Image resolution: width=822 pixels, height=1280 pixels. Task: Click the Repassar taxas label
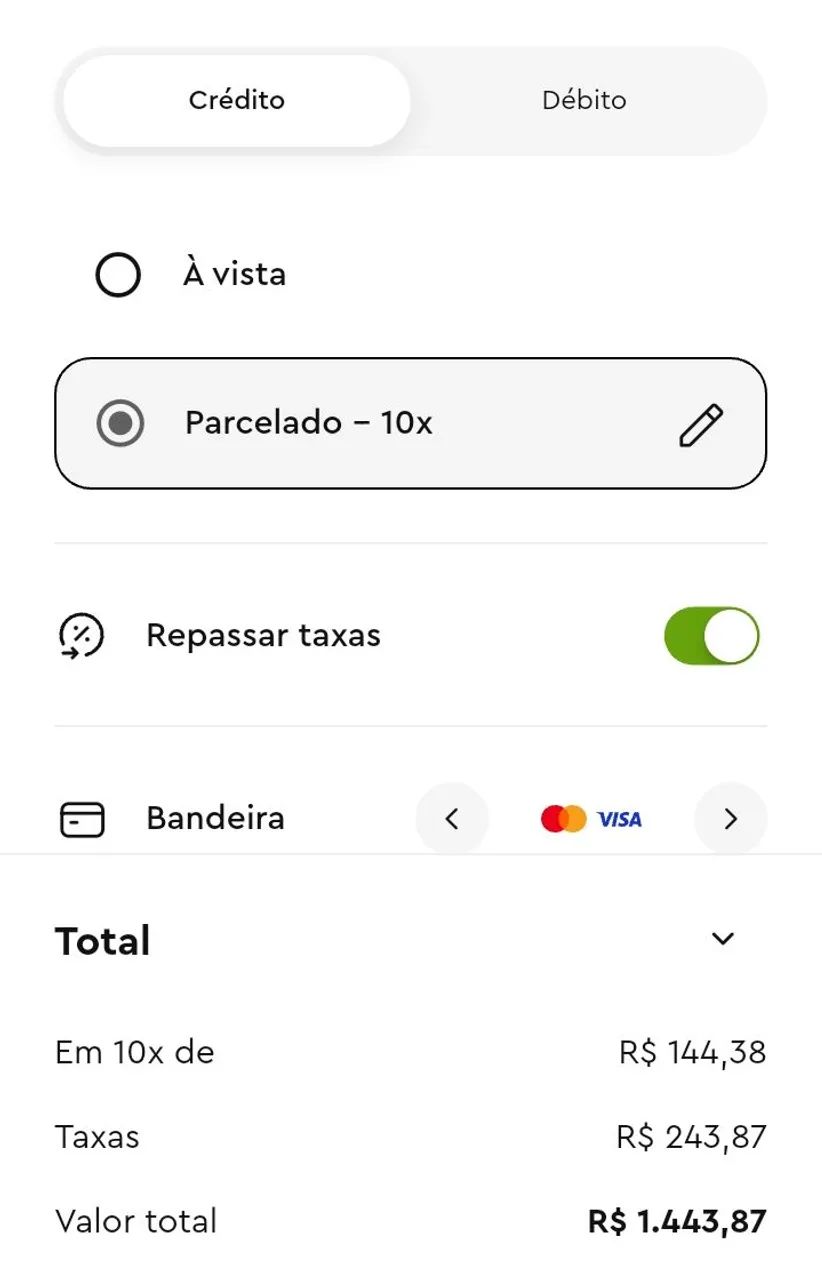pyautogui.click(x=264, y=636)
